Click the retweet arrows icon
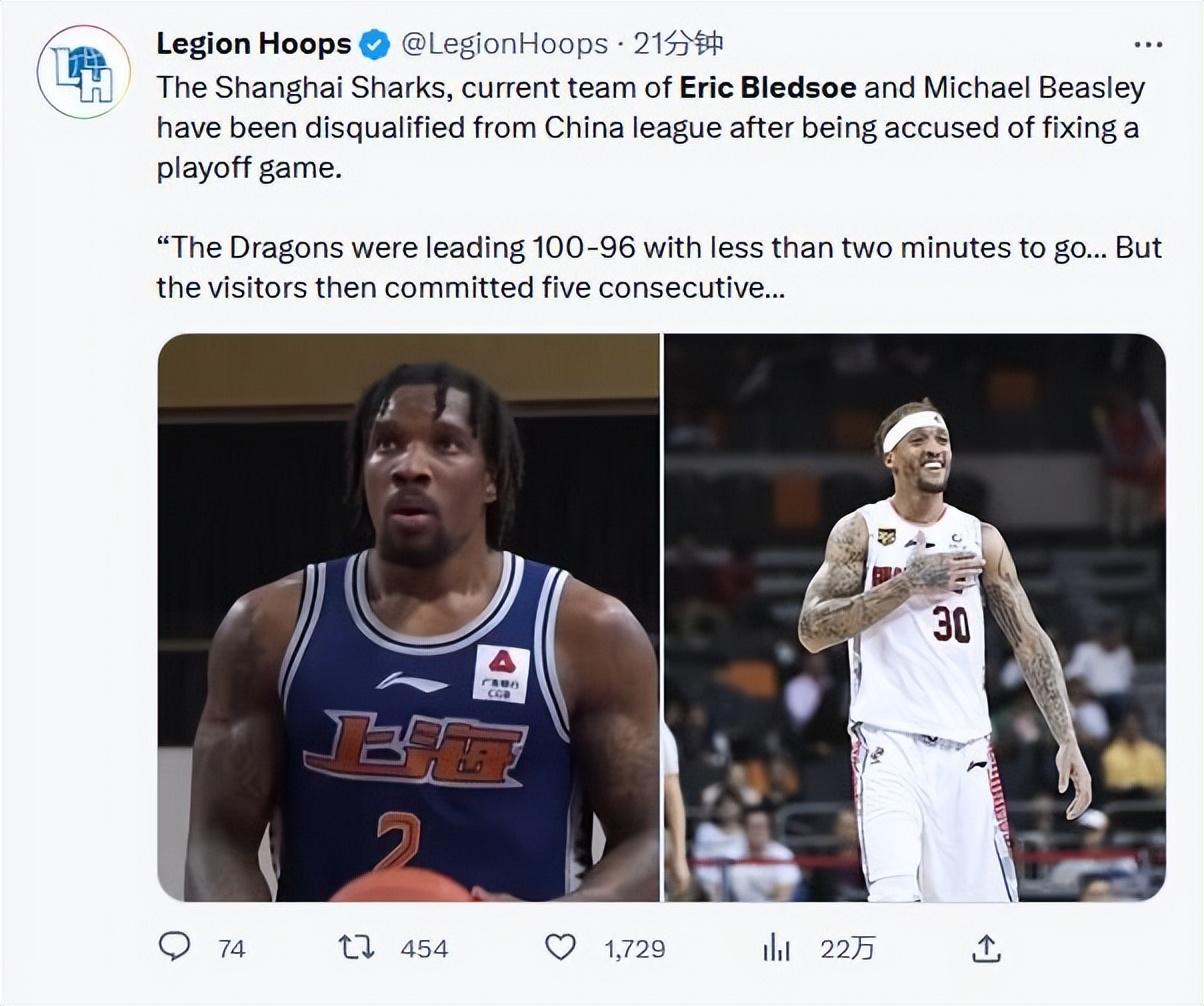The height and width of the screenshot is (1006, 1204). tap(355, 947)
